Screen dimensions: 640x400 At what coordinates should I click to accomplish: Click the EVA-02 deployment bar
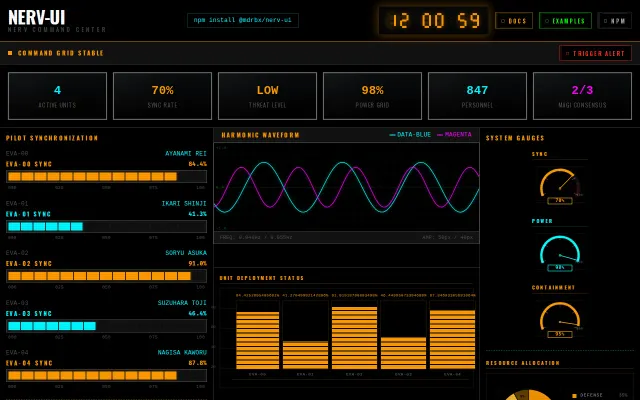(354, 338)
